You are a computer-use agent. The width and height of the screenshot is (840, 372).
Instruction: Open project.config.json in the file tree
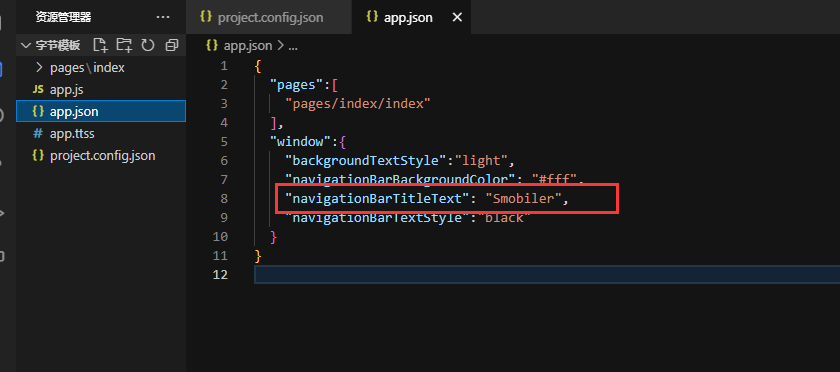click(101, 155)
